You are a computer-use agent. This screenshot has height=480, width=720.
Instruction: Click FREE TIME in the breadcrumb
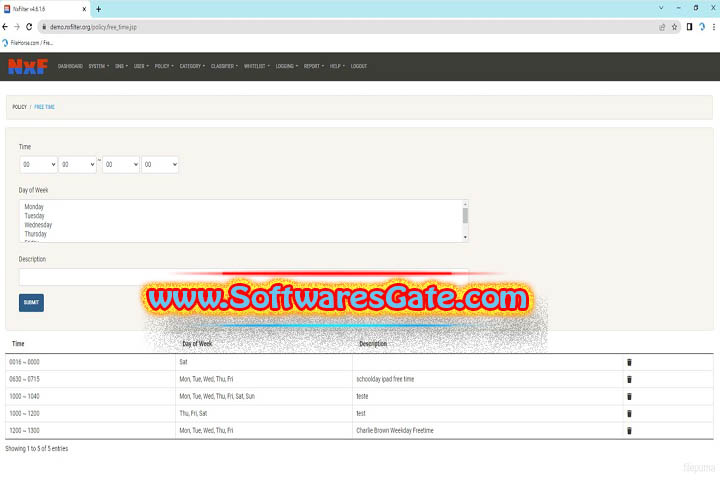tap(44, 107)
